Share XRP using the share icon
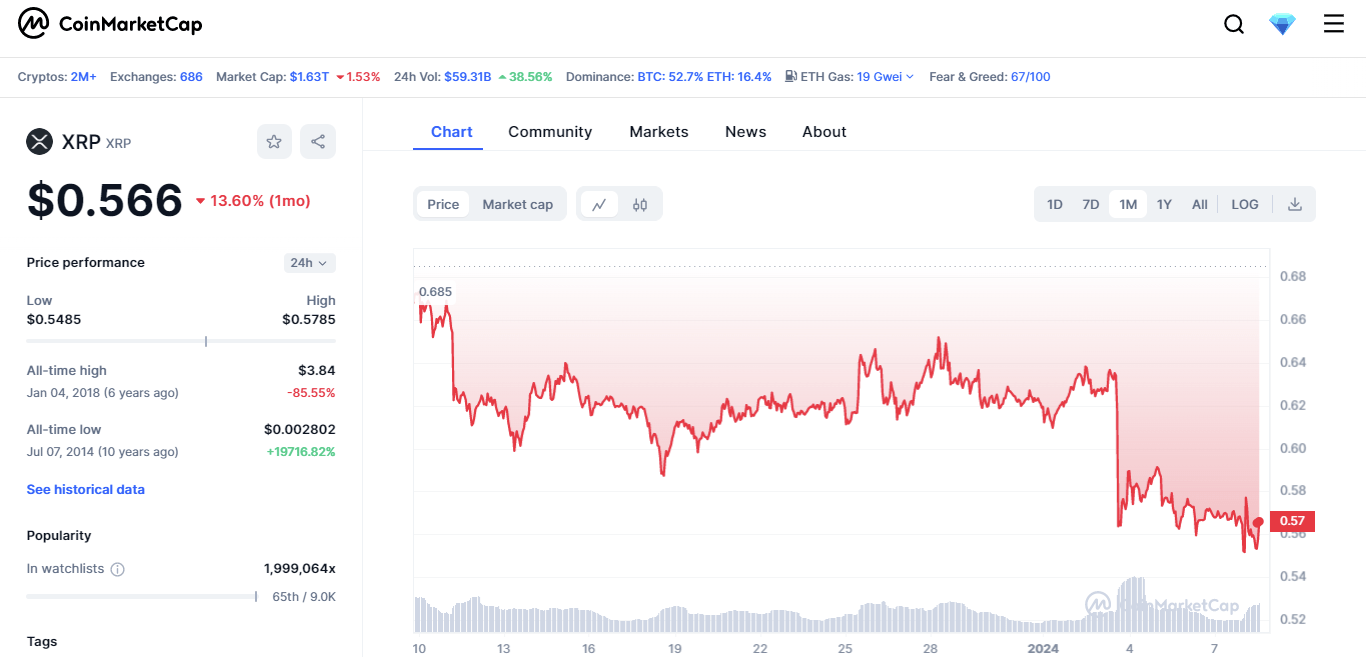 [318, 142]
